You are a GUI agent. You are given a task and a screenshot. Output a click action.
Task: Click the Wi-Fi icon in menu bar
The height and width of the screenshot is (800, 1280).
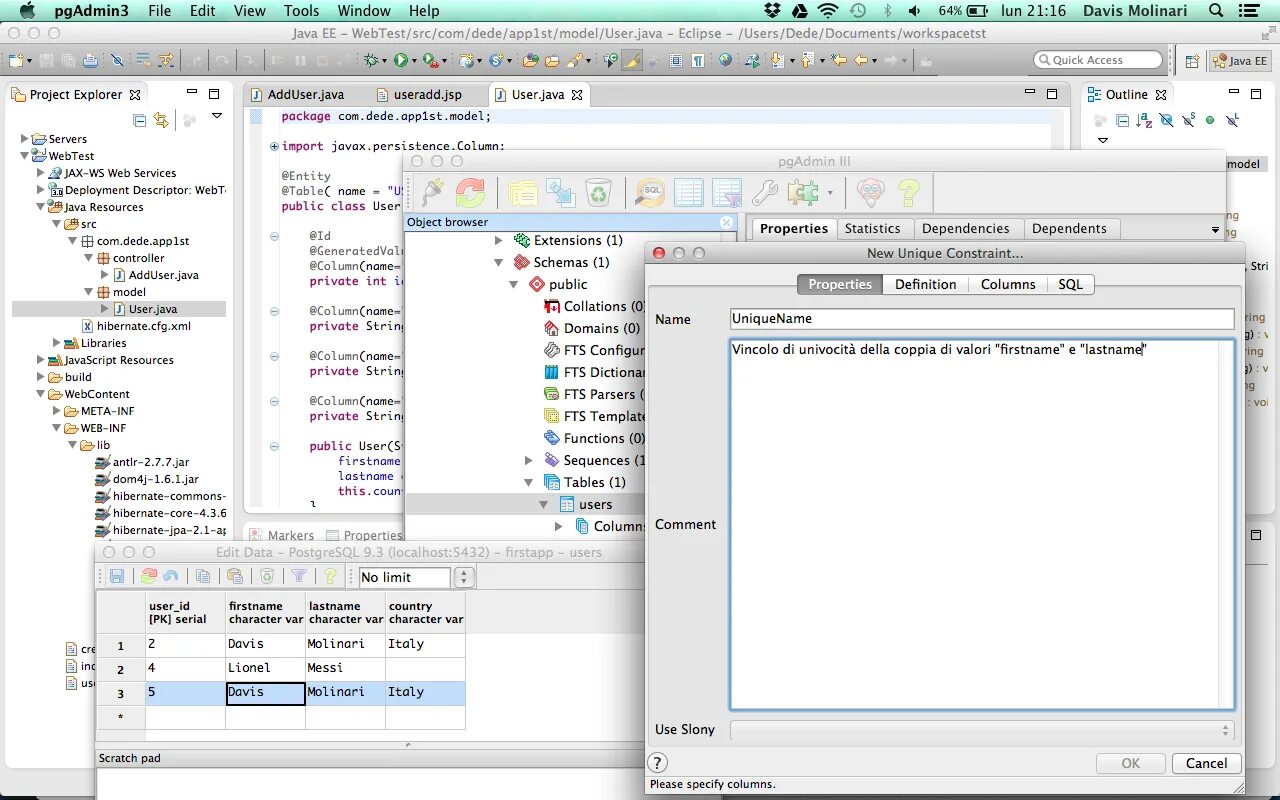(827, 11)
